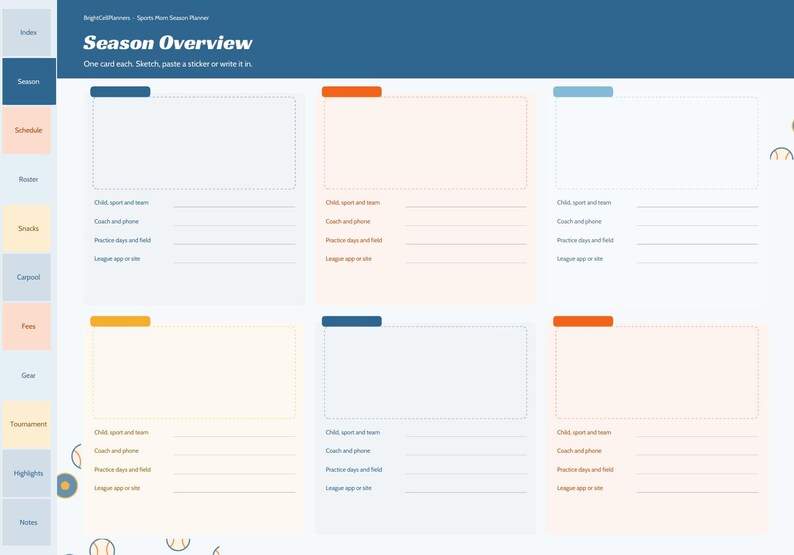Click the sketch box in the upper dark-blue card
This screenshot has width=794, height=555.
point(194,143)
